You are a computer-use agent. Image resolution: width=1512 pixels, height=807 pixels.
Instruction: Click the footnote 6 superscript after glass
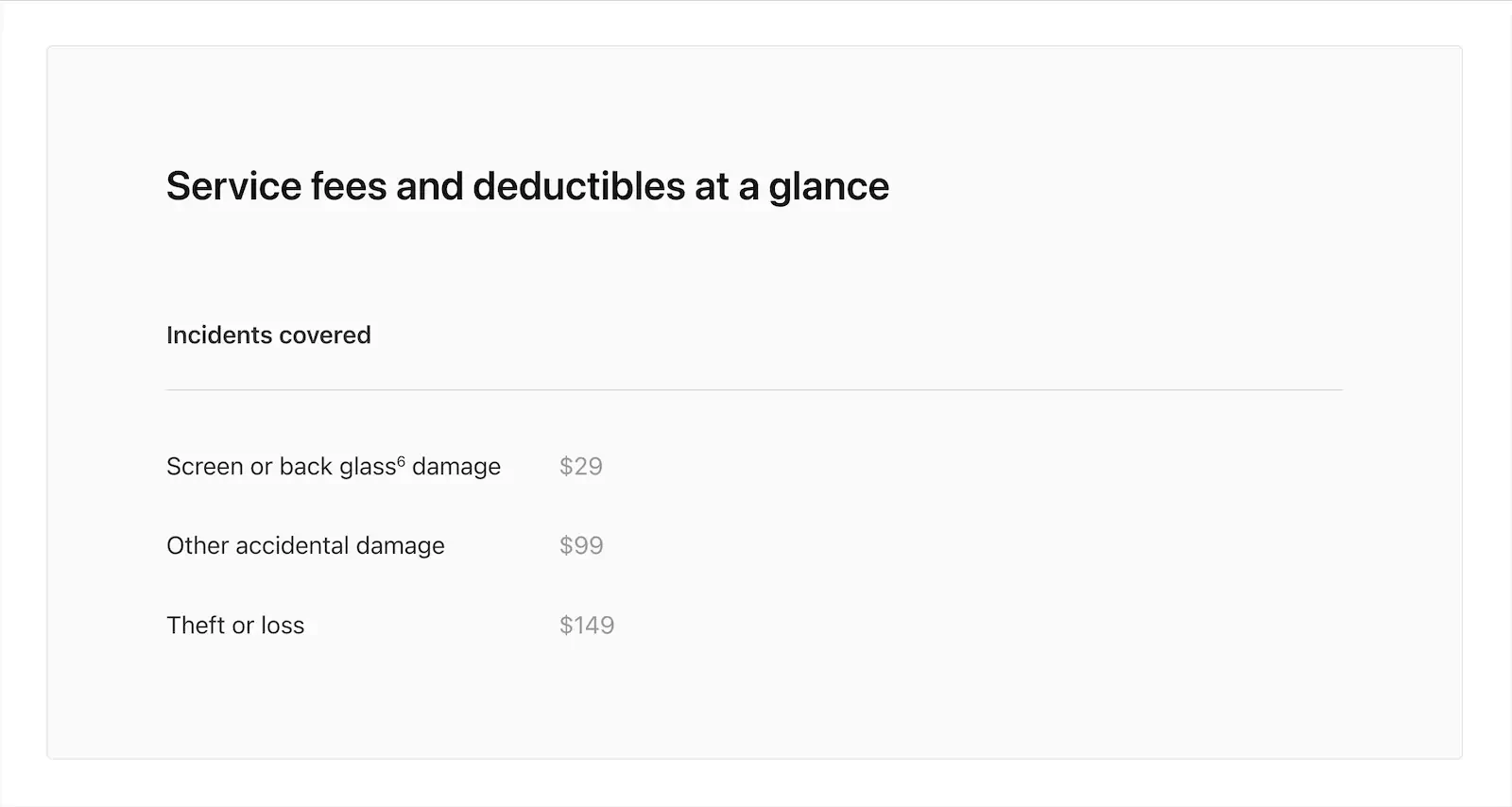point(402,461)
